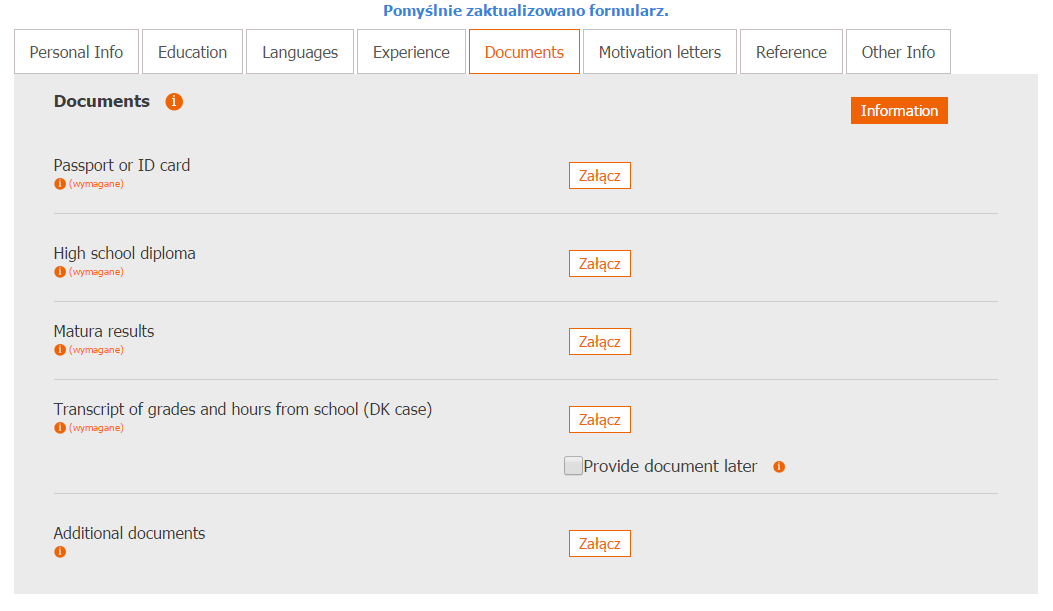
Task: Click info icon next to Provide document later
Action: click(779, 467)
